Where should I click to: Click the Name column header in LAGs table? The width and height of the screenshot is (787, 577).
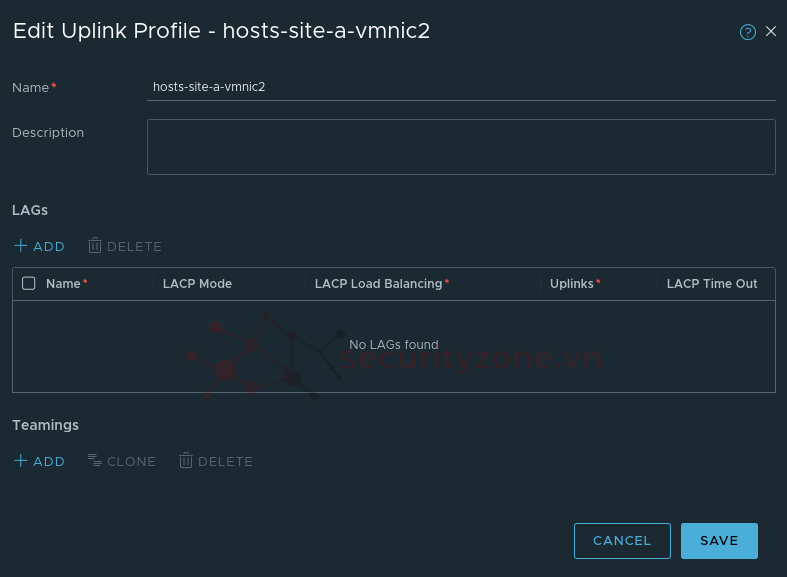point(63,284)
